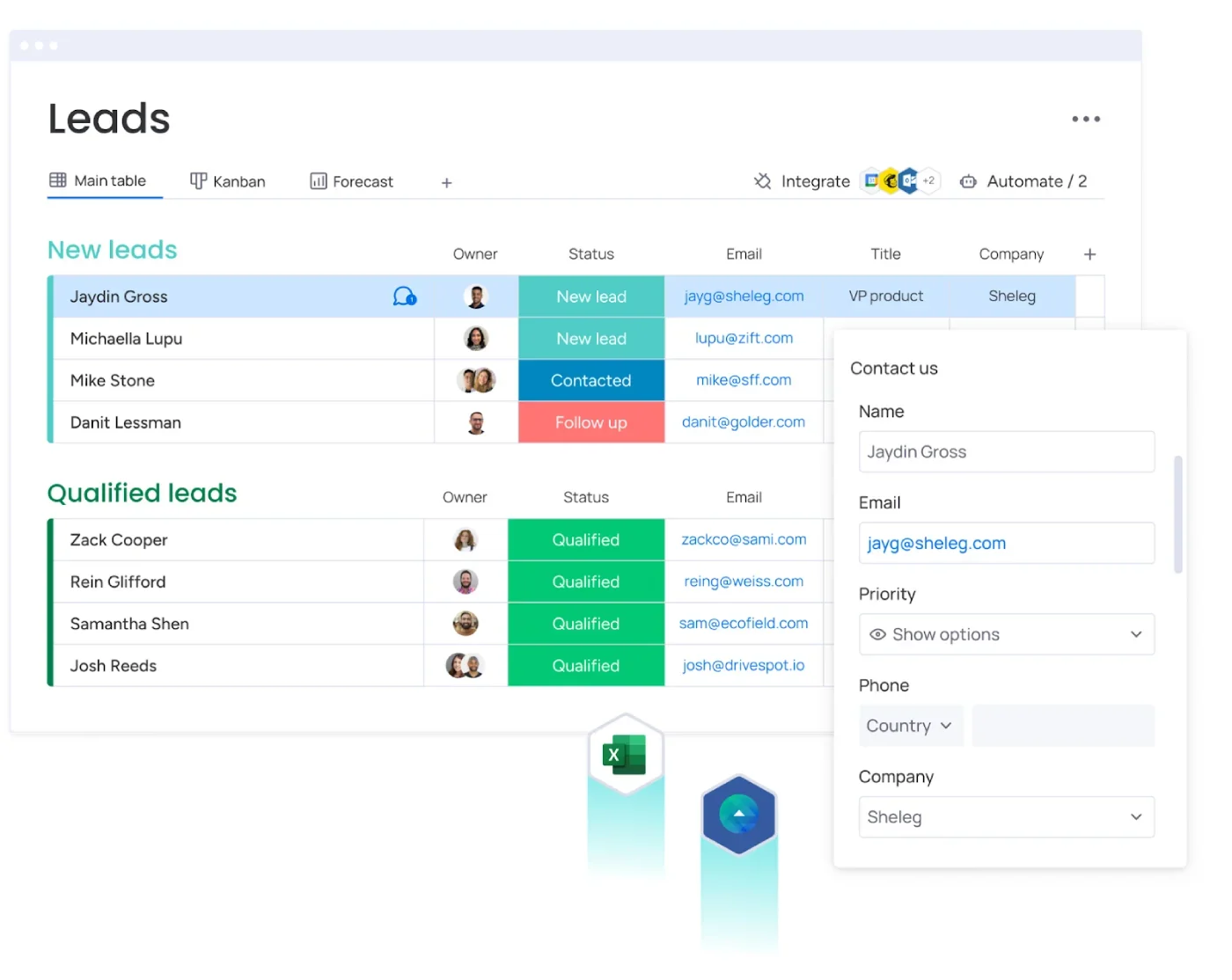
Task: Open the danit@golder.com email link
Action: [744, 422]
